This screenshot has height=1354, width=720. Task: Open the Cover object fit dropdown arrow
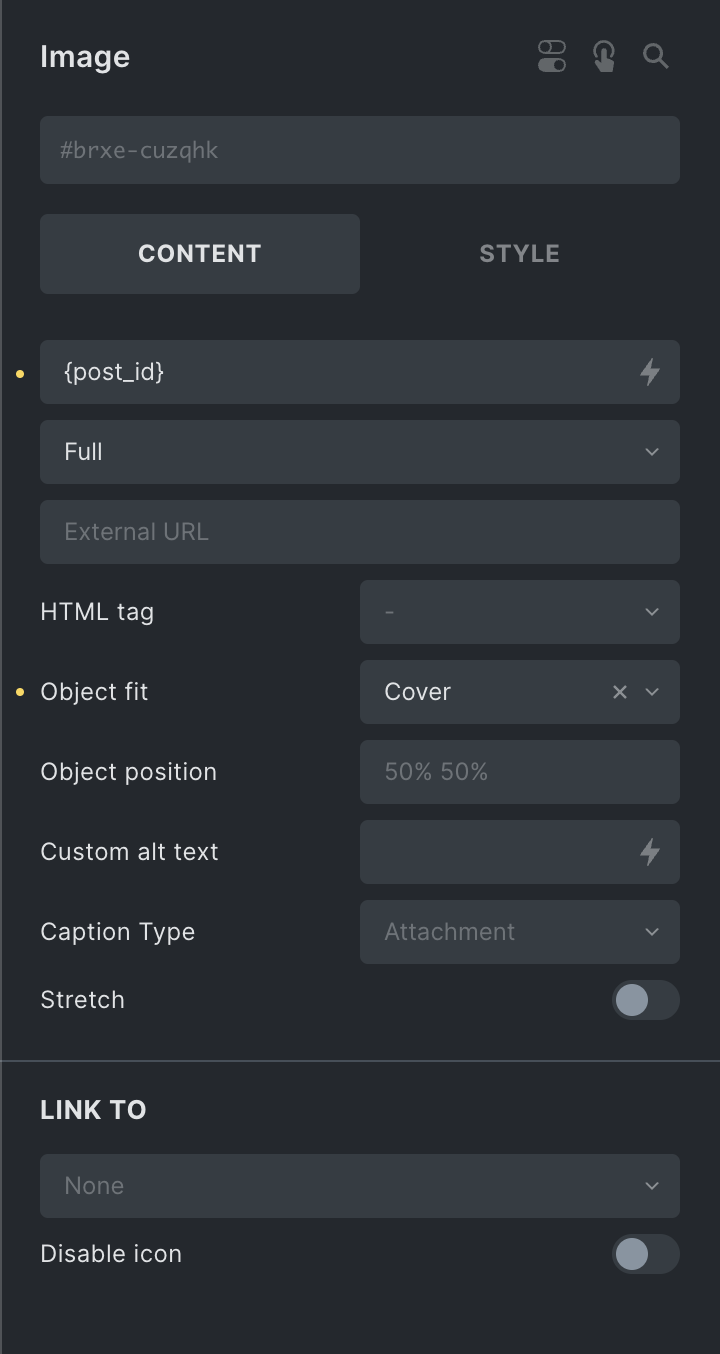pyautogui.click(x=652, y=692)
